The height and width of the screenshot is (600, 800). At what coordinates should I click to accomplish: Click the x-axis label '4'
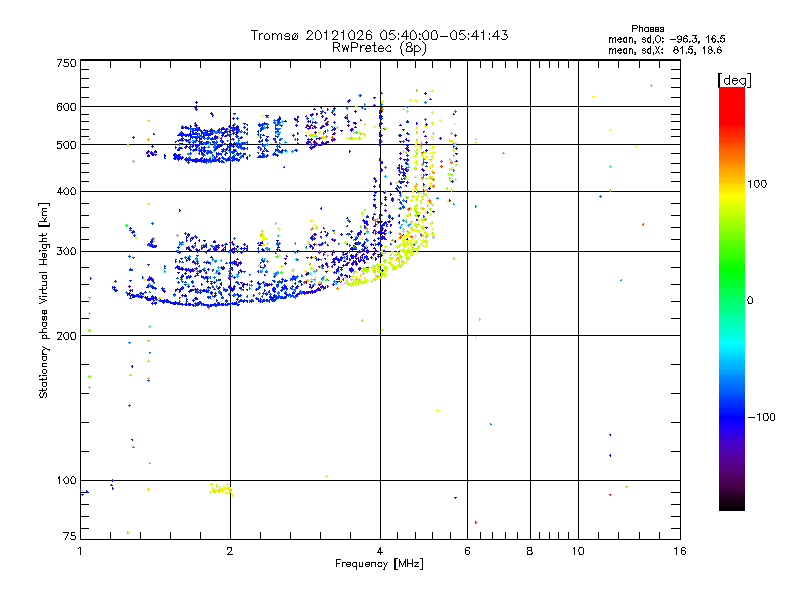click(x=380, y=551)
